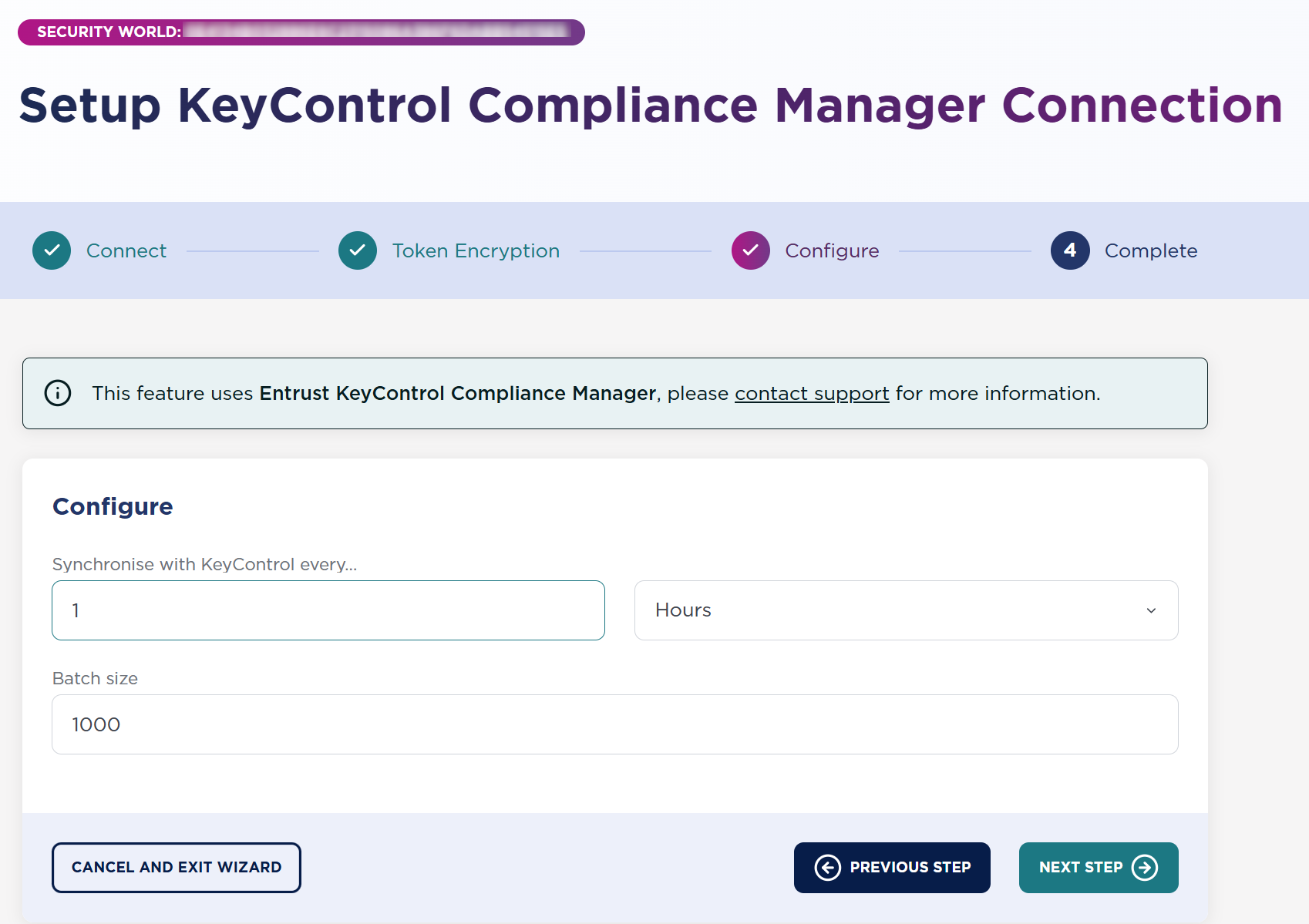Open the Hours time unit dropdown

pos(906,610)
